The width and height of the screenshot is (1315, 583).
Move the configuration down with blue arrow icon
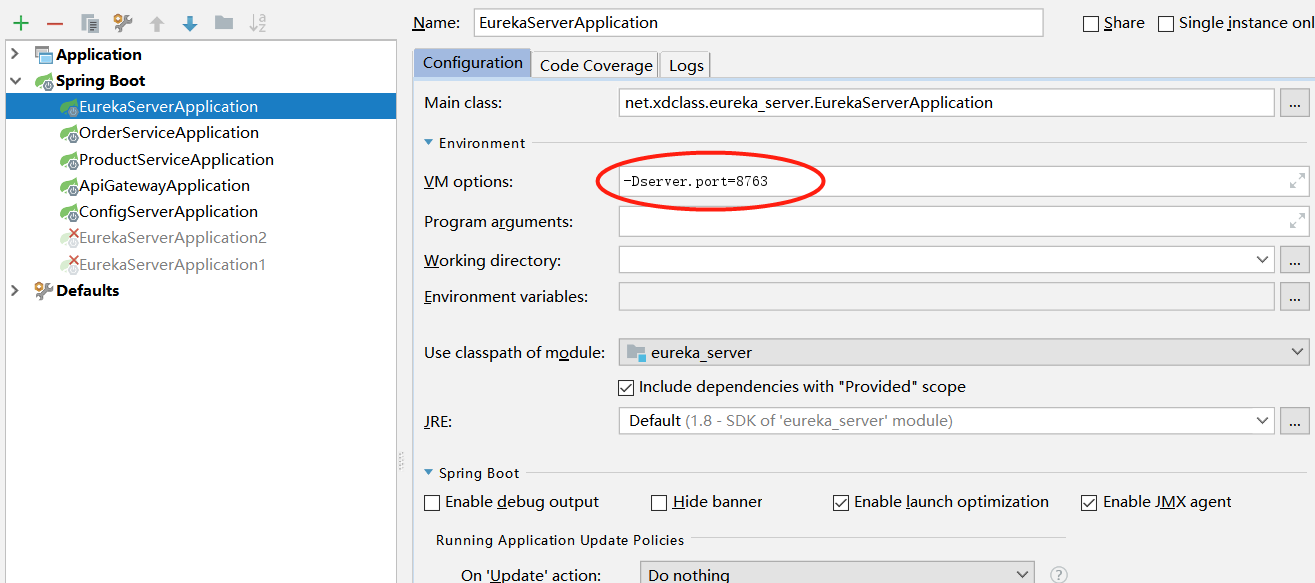(x=190, y=23)
